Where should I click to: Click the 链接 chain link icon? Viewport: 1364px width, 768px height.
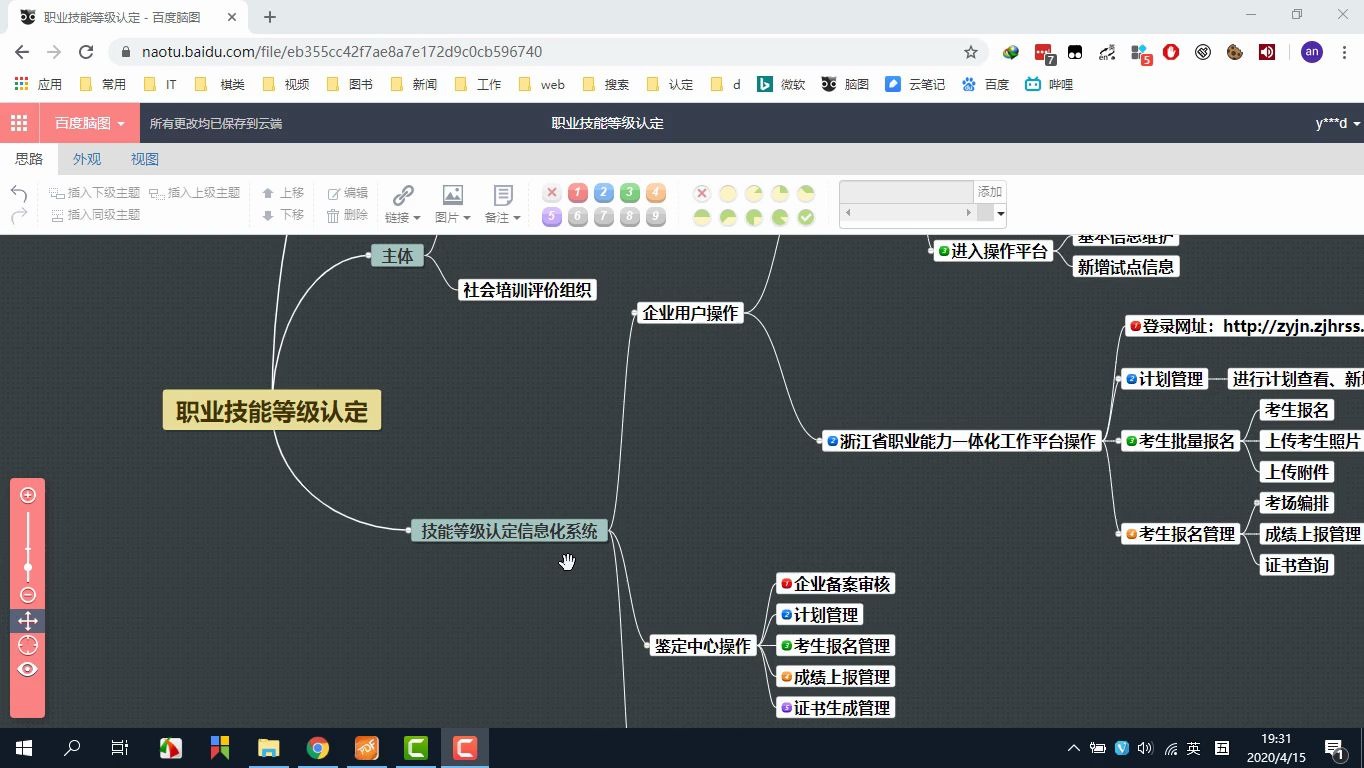403,195
